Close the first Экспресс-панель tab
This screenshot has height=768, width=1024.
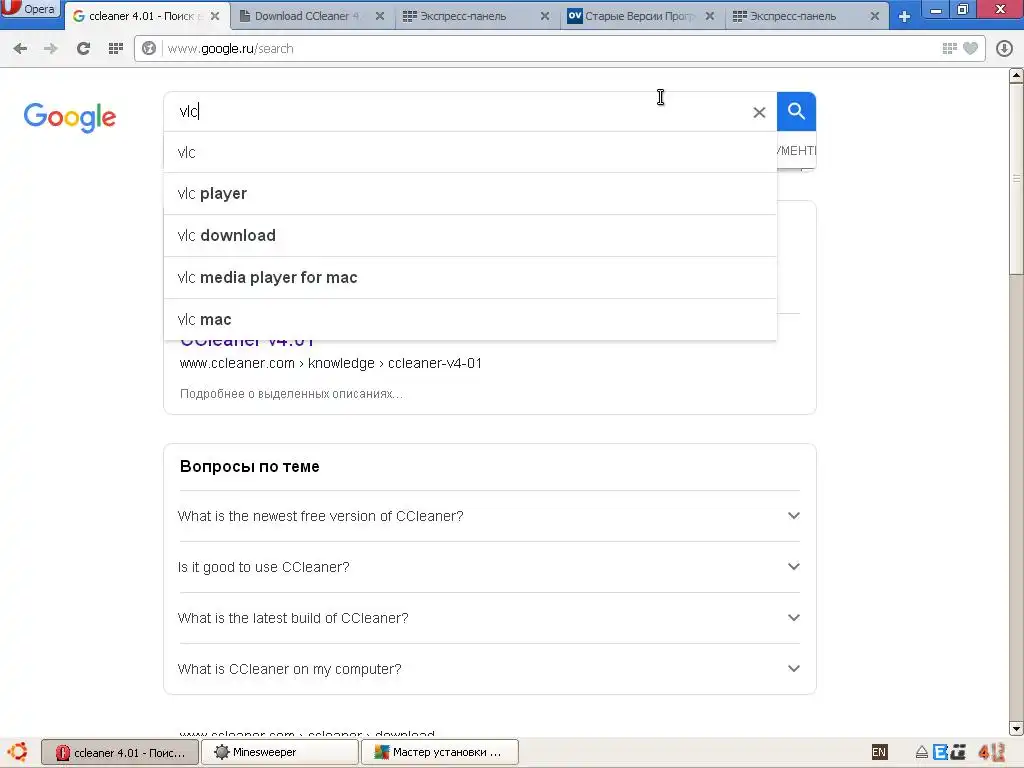tap(545, 16)
